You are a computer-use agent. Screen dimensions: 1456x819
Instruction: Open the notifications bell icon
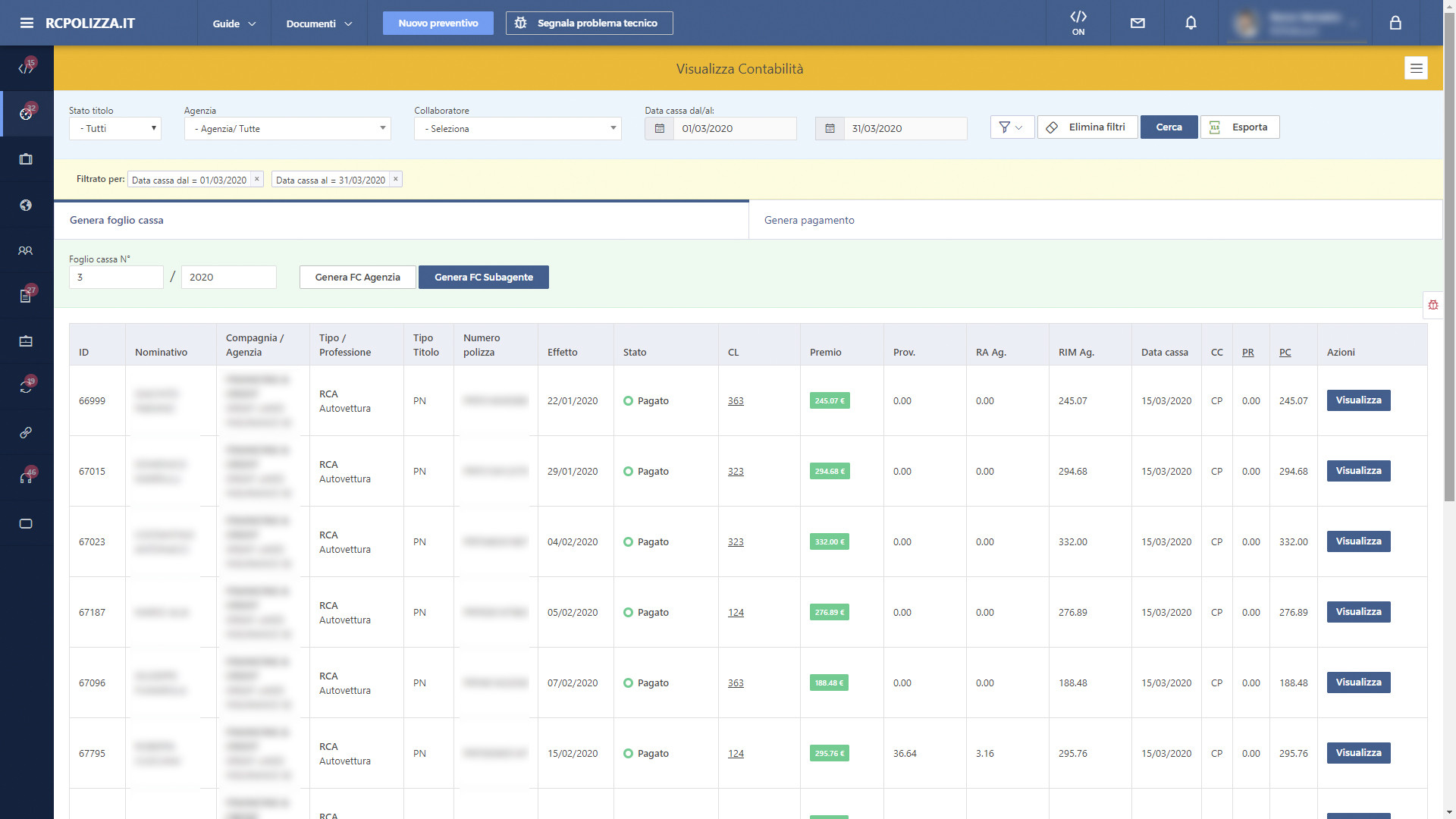(x=1191, y=23)
